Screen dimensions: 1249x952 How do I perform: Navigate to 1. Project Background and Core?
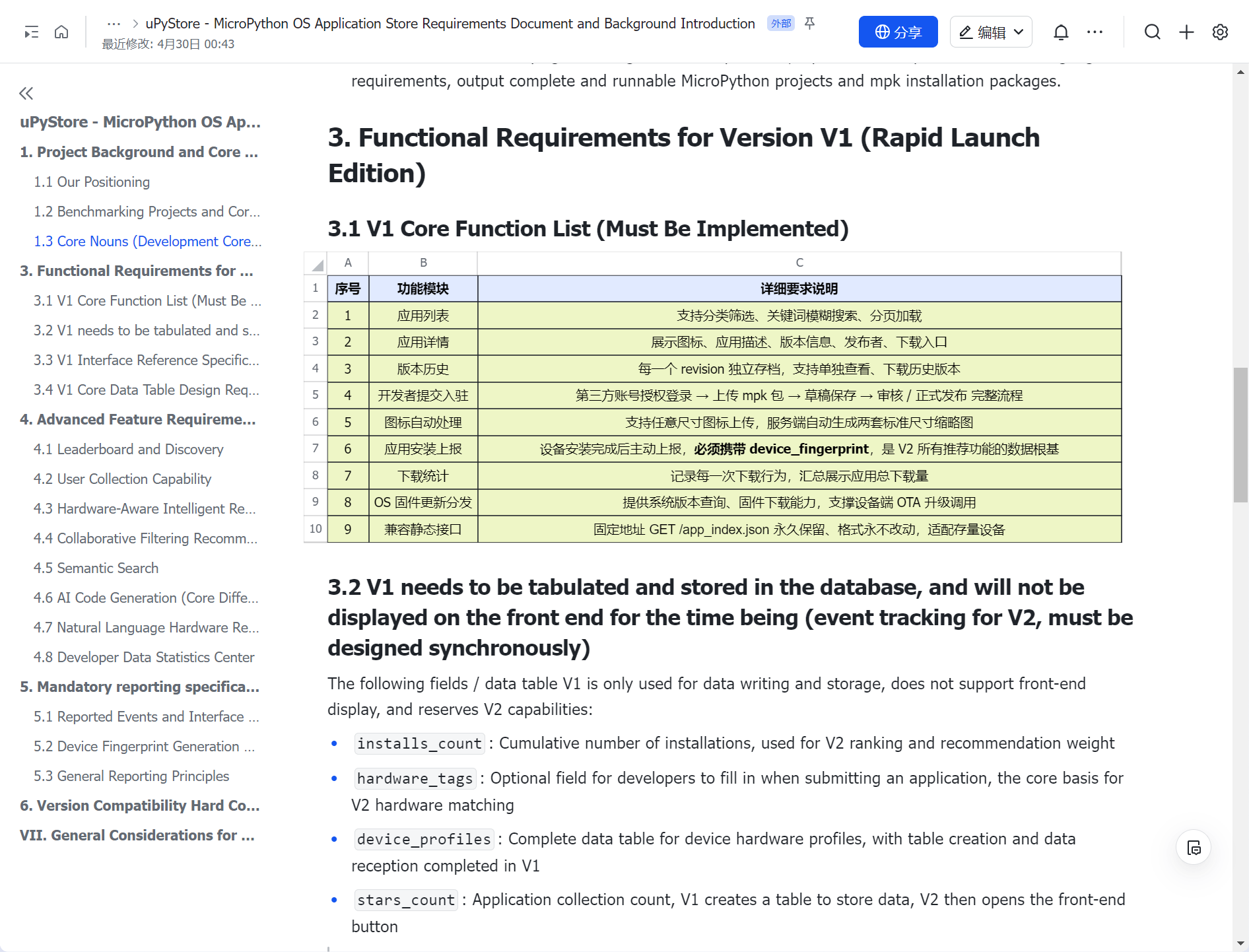coord(139,152)
